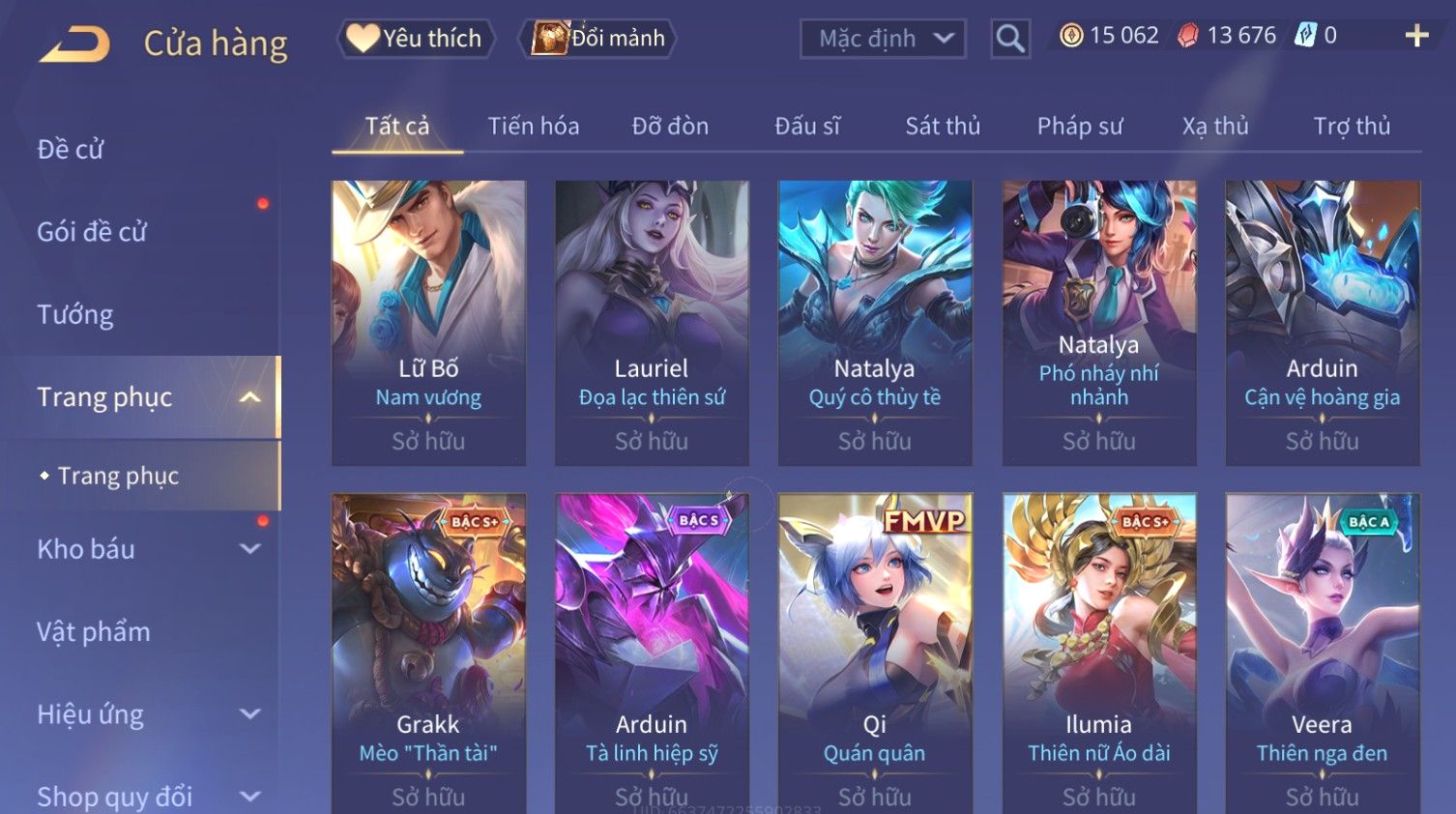This screenshot has height=814, width=1456.
Task: Open Yêu thích favorites heart button
Action: (x=416, y=39)
